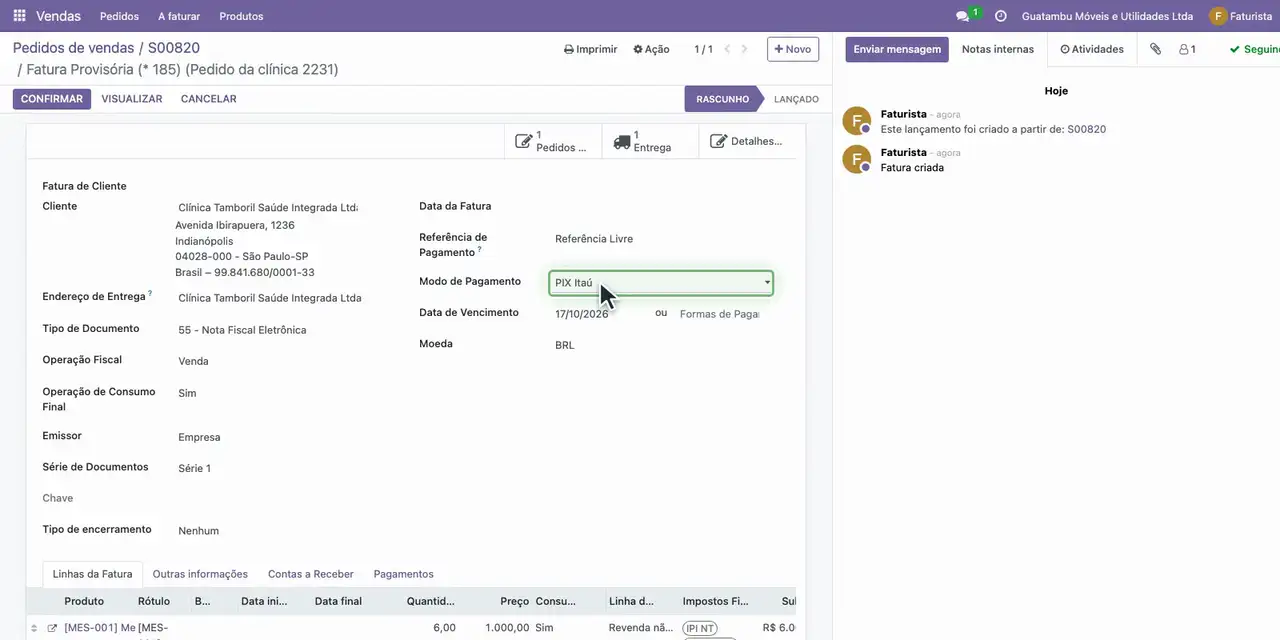Screen dimensions: 1280x640
Task: Show the followers count icon
Action: coord(1187,49)
